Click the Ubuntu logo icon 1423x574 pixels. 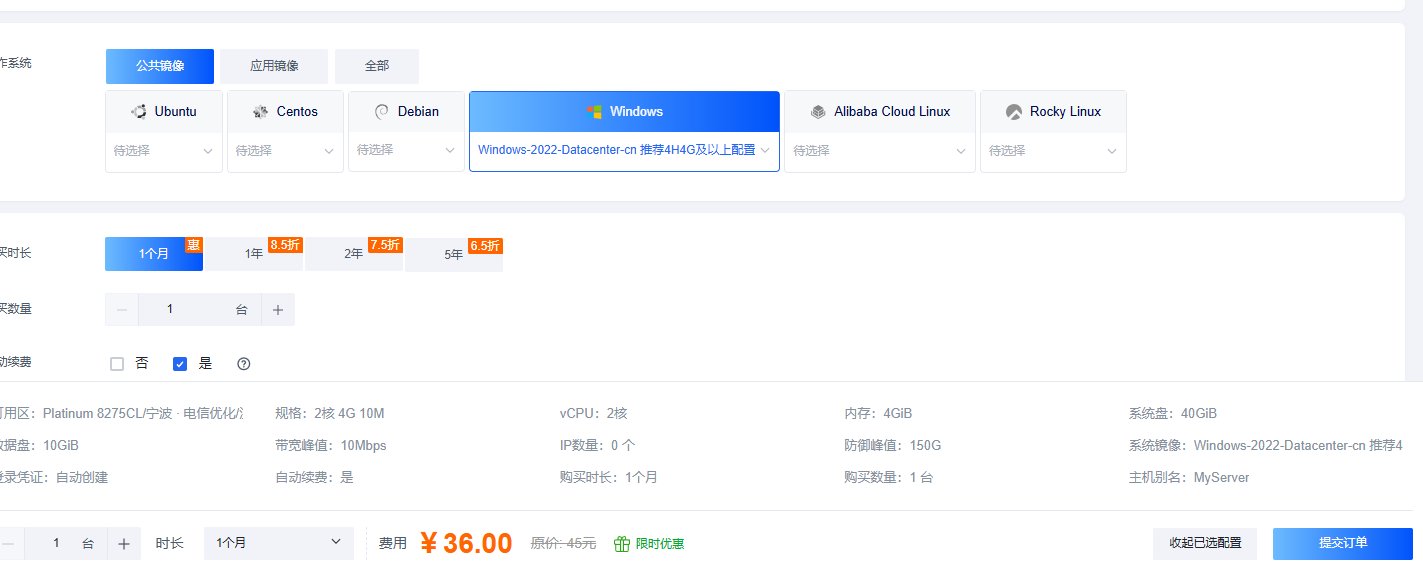(139, 112)
